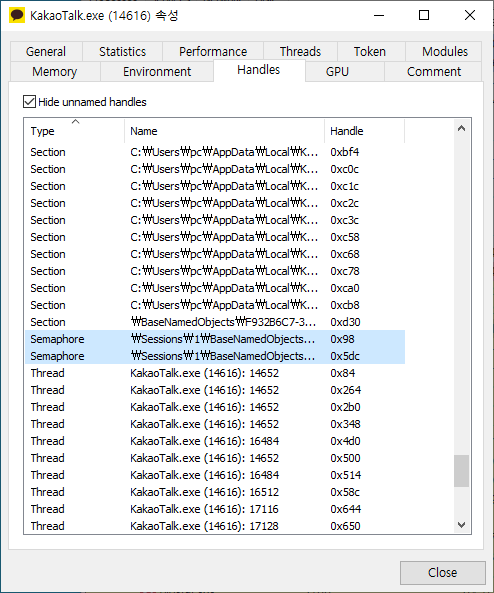Screen dimensions: 494x593
Task: Select Thread 16512 row with handle 0x58c
Action: tap(215, 492)
